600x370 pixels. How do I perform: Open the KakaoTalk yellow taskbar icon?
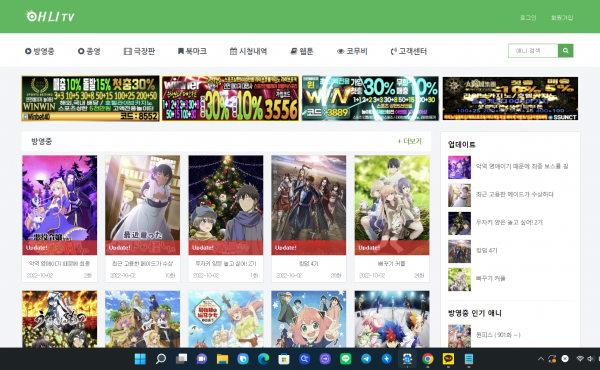(x=448, y=359)
